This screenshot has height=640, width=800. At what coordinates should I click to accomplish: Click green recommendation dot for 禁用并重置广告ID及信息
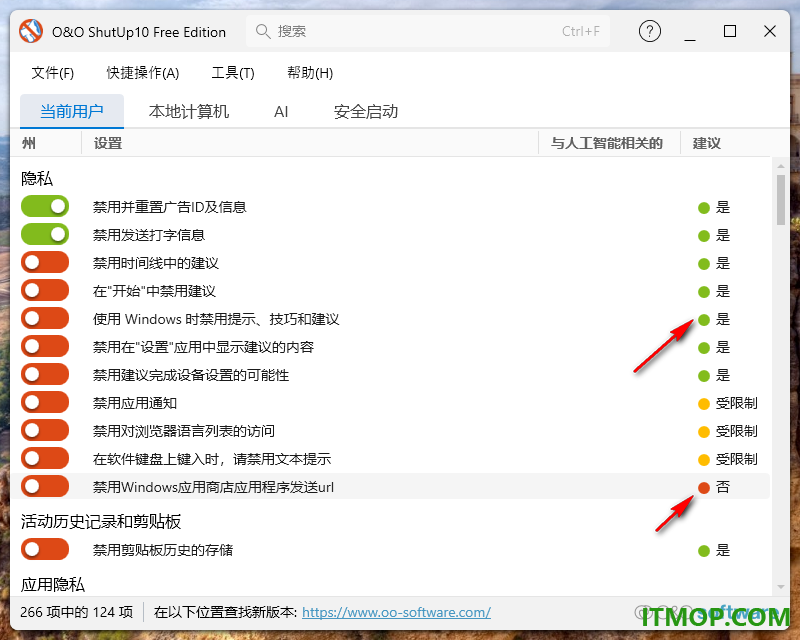coord(704,208)
